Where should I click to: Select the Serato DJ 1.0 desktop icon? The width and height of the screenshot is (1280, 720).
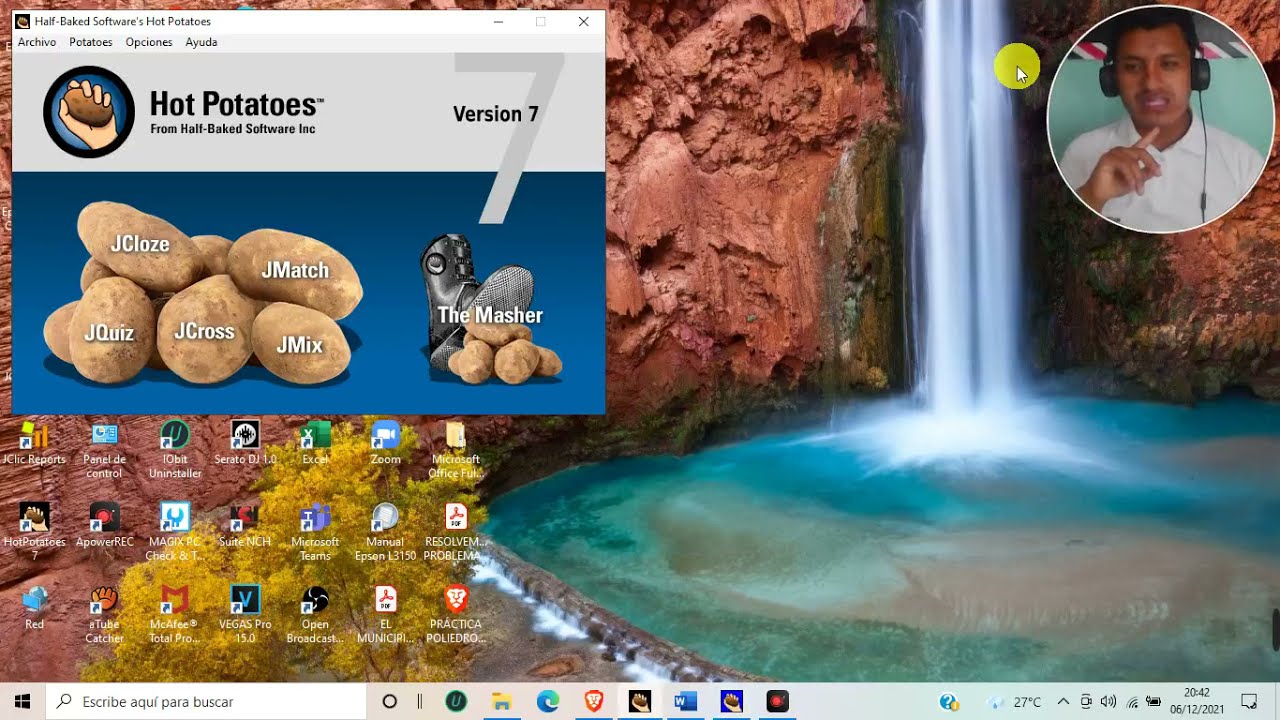point(245,445)
